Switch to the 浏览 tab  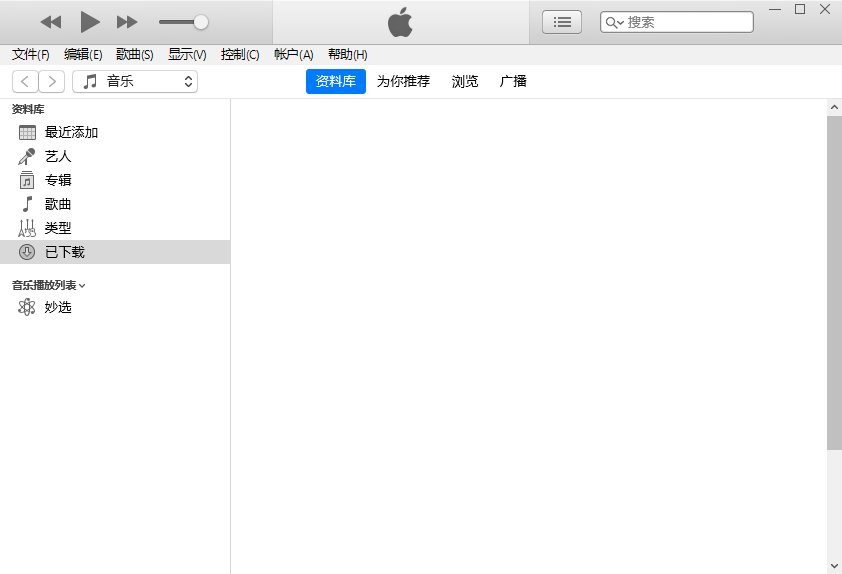(464, 81)
